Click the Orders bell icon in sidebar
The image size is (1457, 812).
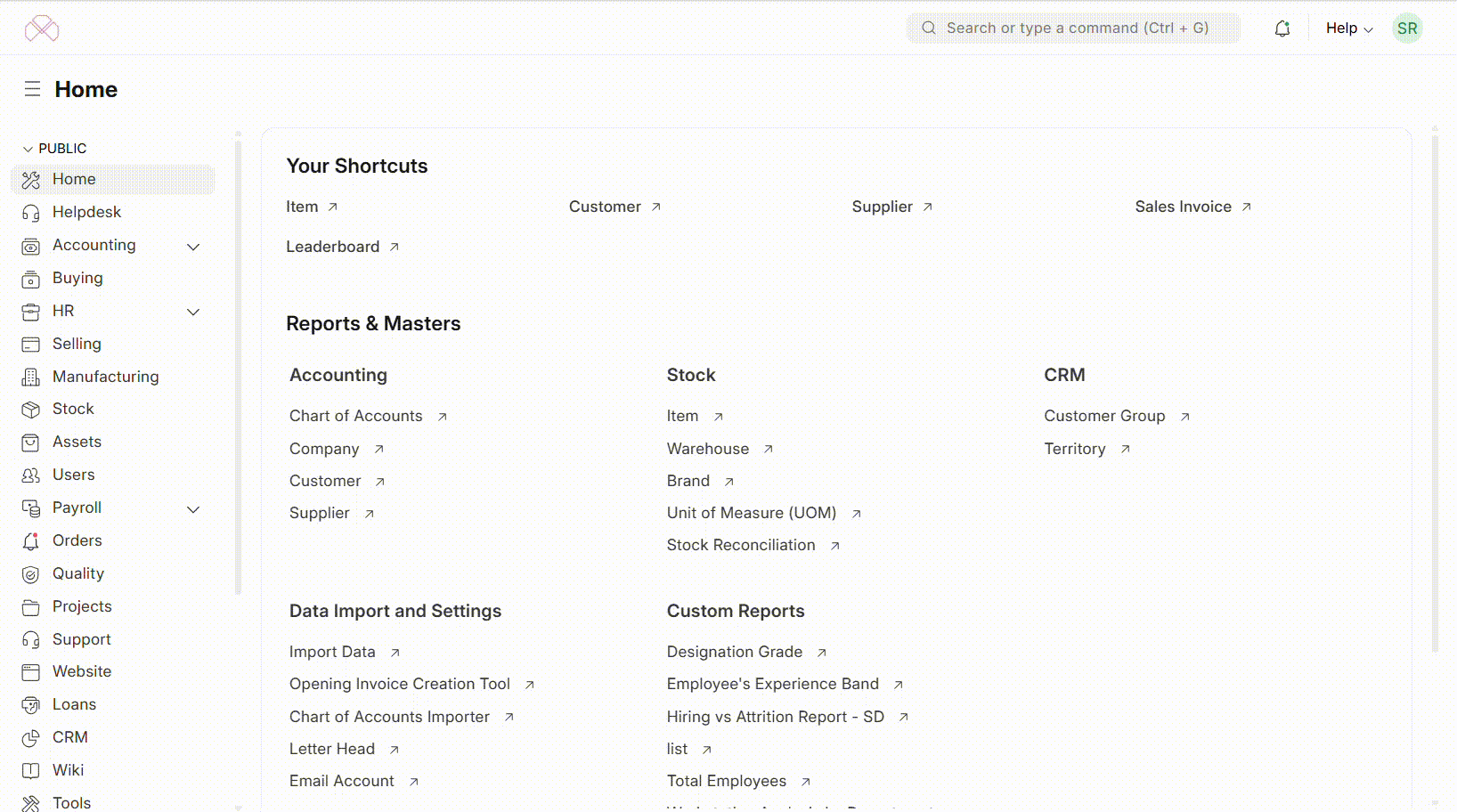click(x=31, y=541)
